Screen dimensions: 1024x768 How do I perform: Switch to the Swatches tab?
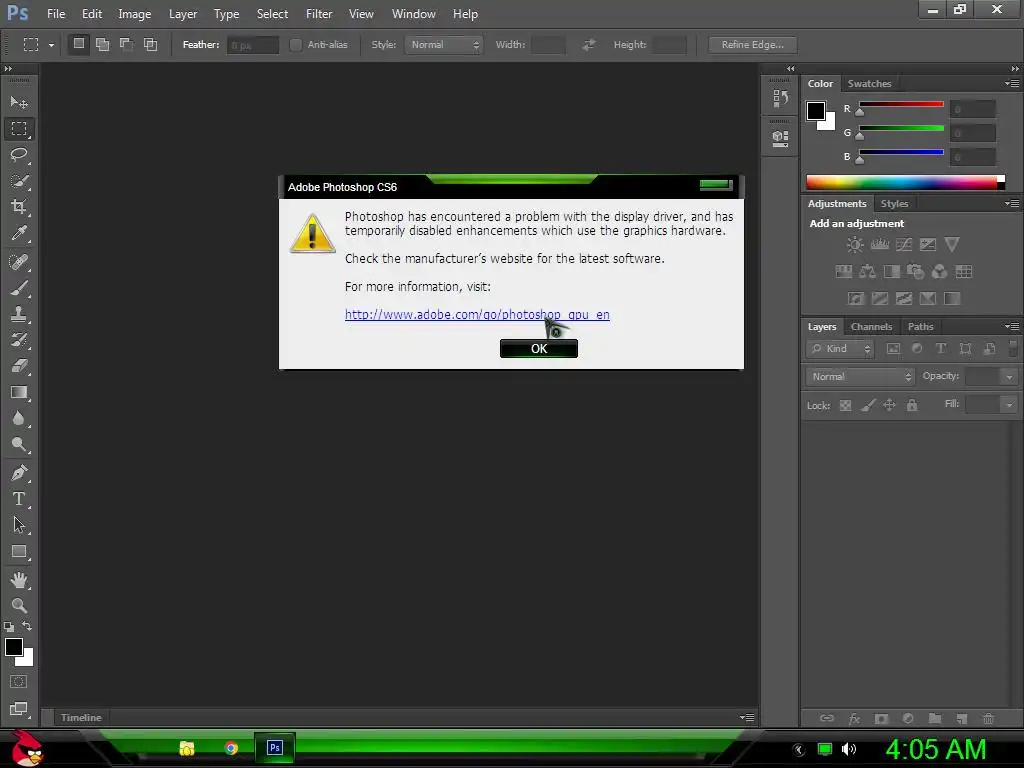point(869,84)
